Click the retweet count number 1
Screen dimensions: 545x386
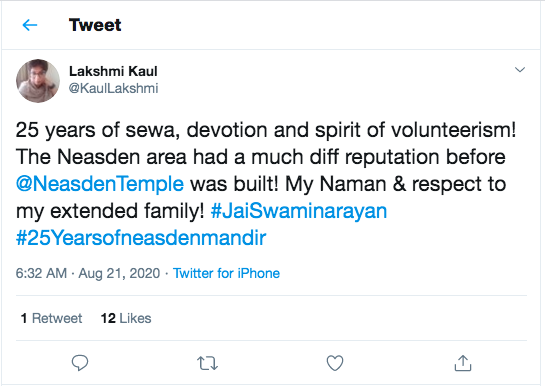(x=24, y=318)
